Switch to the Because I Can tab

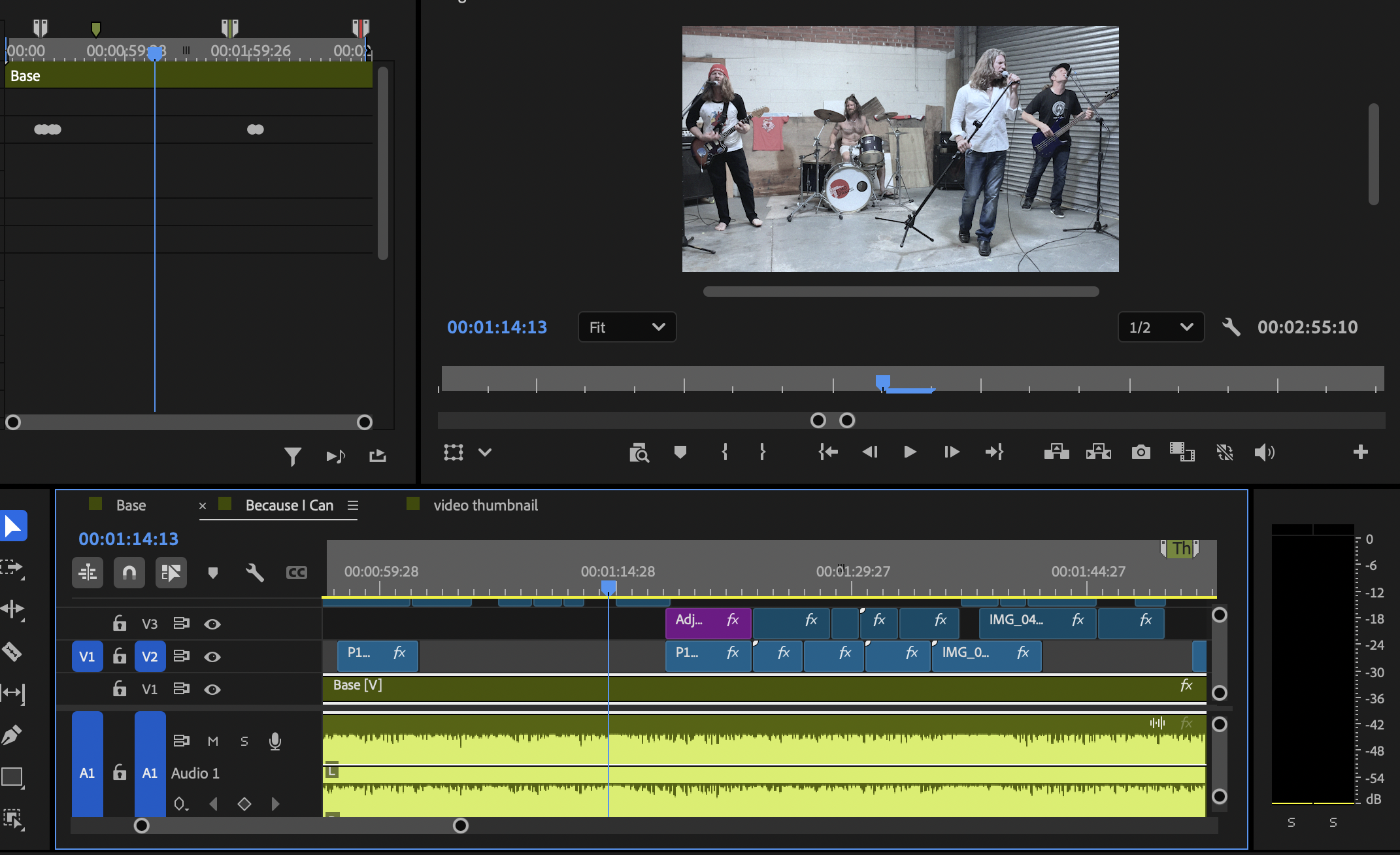[290, 505]
